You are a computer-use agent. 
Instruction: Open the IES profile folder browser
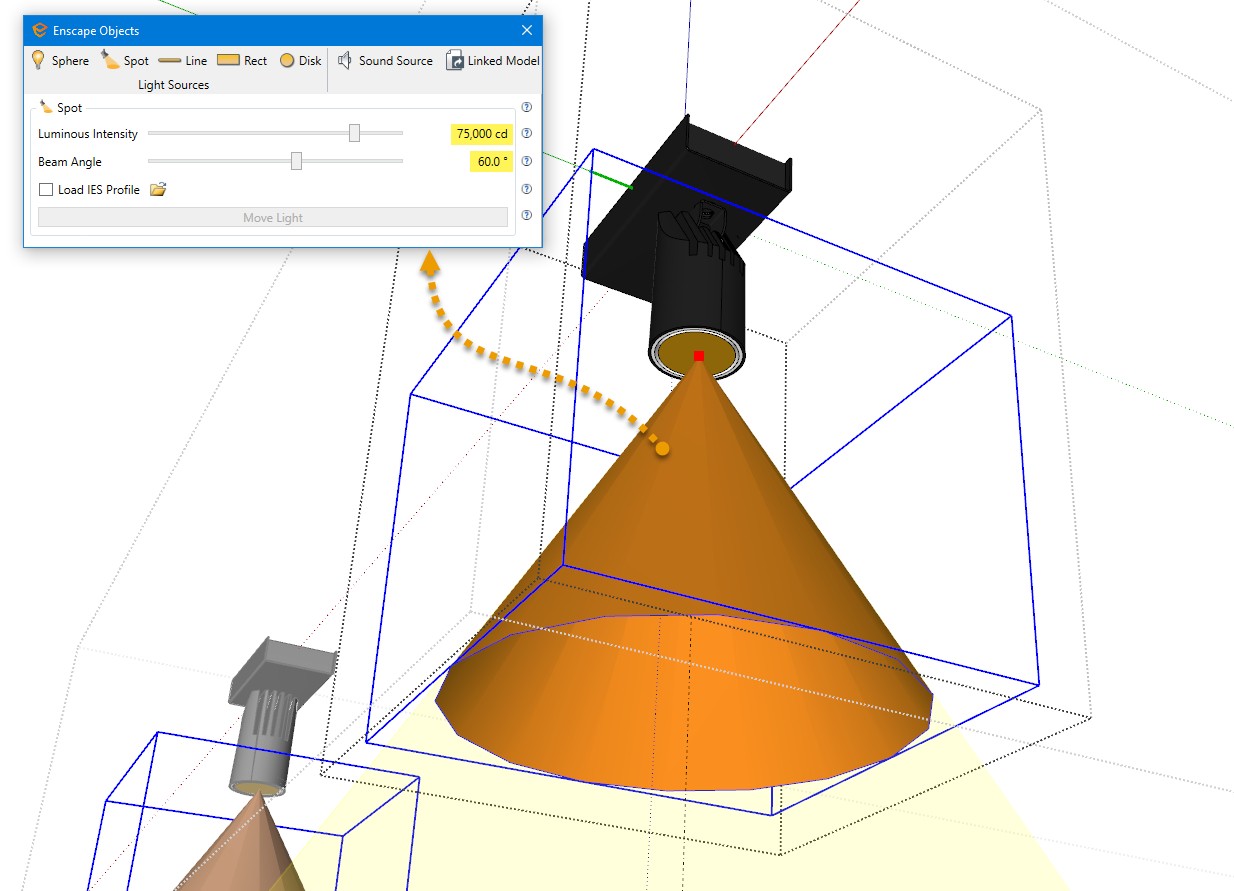[x=157, y=190]
